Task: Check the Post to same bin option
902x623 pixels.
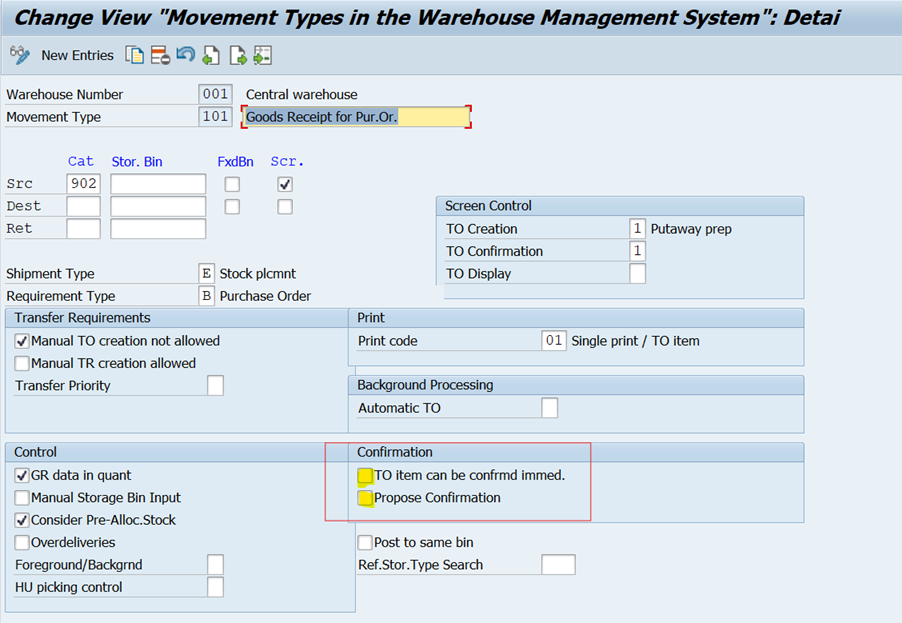Action: click(365, 543)
